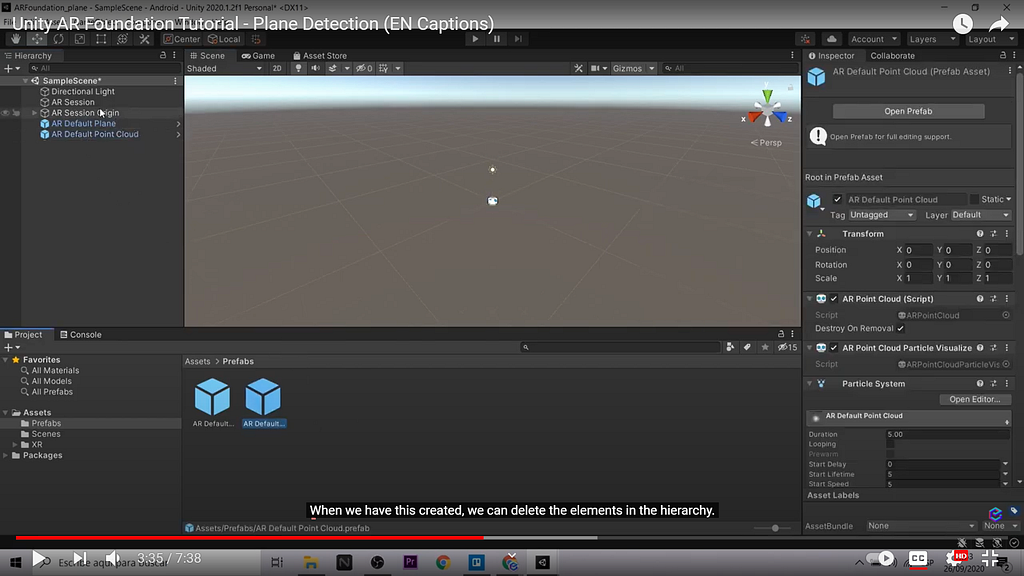Collapse the Transform component
The width and height of the screenshot is (1024, 576).
[810, 234]
